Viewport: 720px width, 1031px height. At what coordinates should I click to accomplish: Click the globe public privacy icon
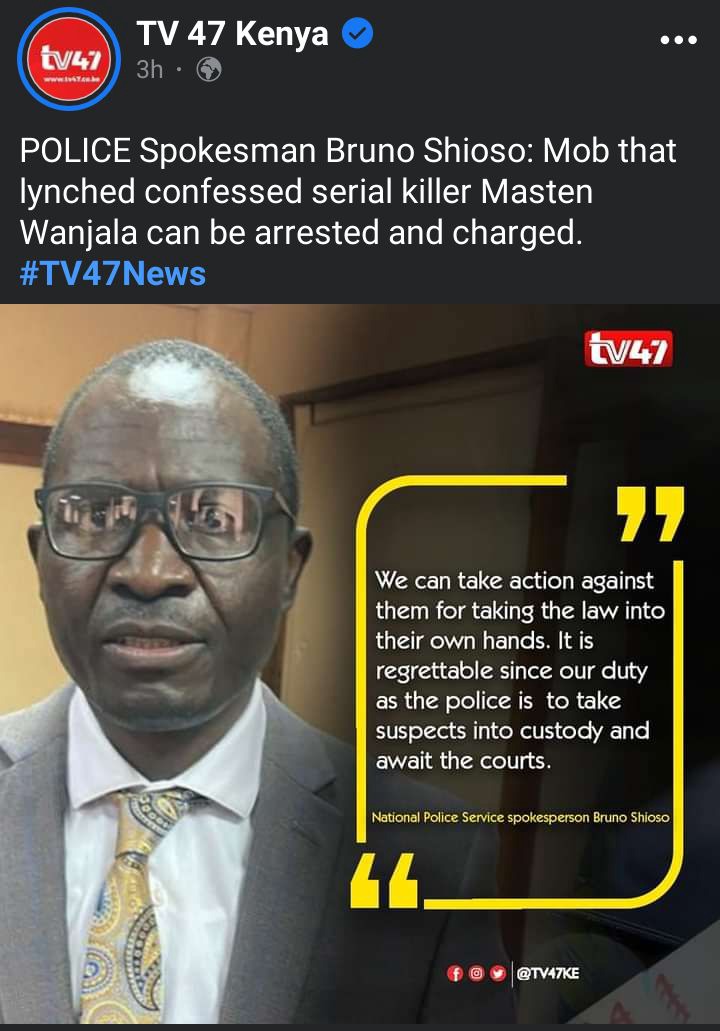click(x=209, y=69)
